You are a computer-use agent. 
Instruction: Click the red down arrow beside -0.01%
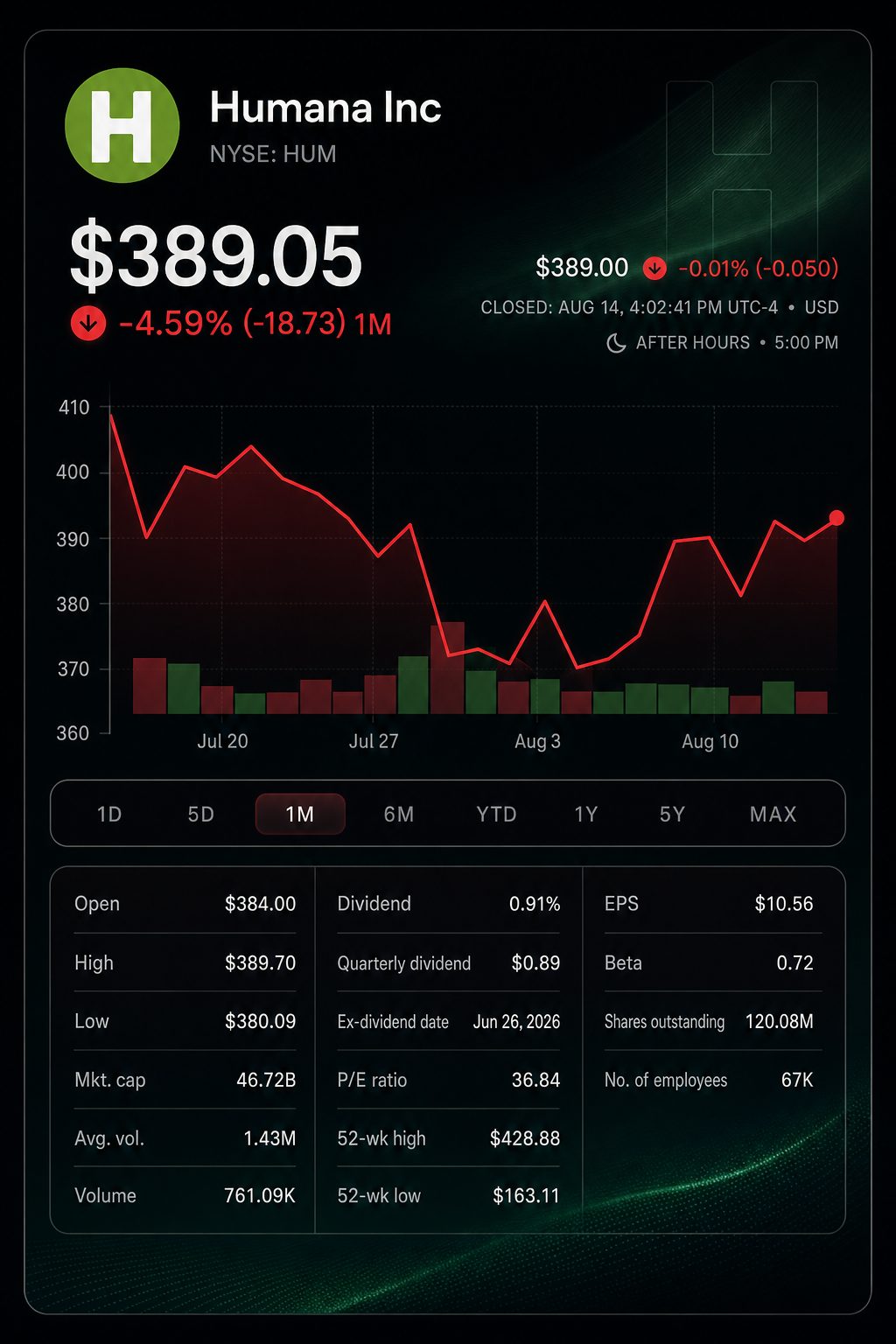(654, 268)
